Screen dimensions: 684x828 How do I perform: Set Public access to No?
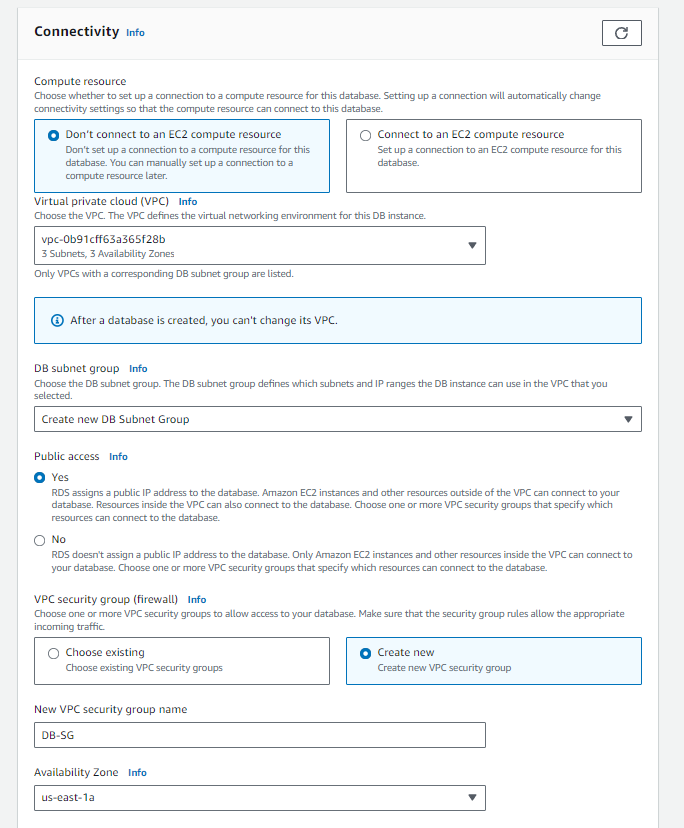[x=40, y=539]
